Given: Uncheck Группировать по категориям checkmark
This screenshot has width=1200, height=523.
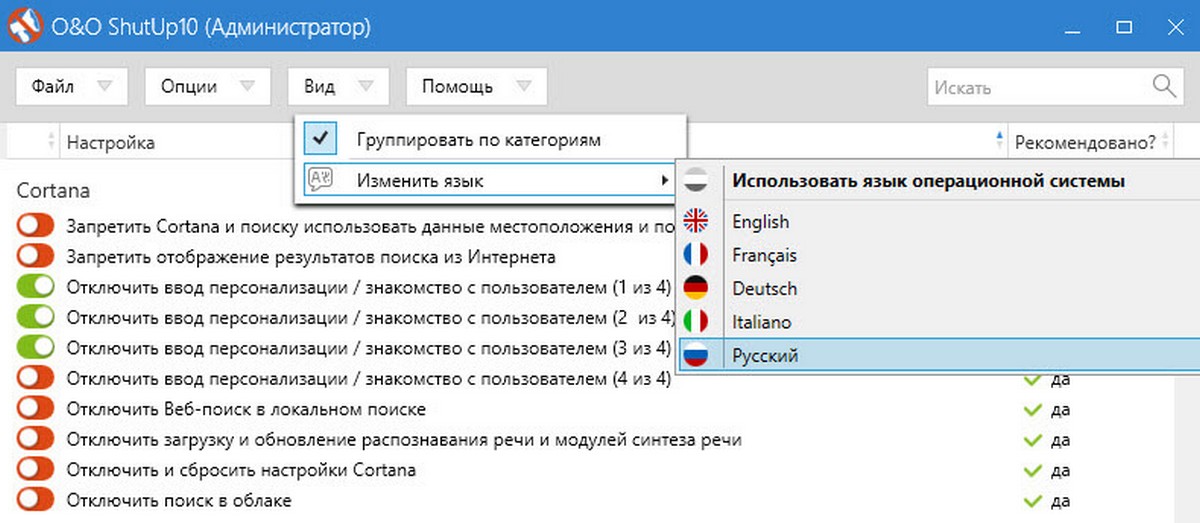Looking at the screenshot, I should (x=320, y=139).
